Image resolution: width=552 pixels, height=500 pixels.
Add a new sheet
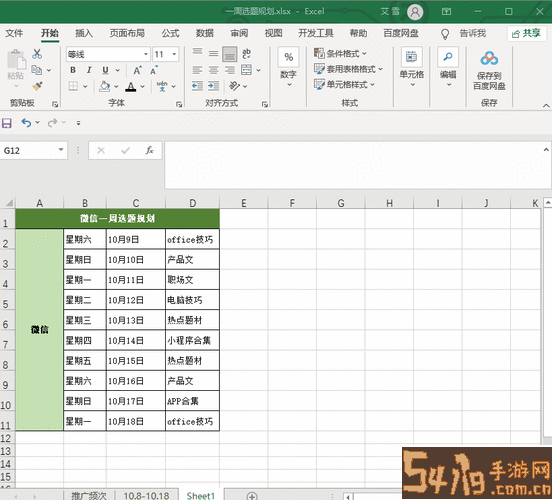tap(252, 496)
